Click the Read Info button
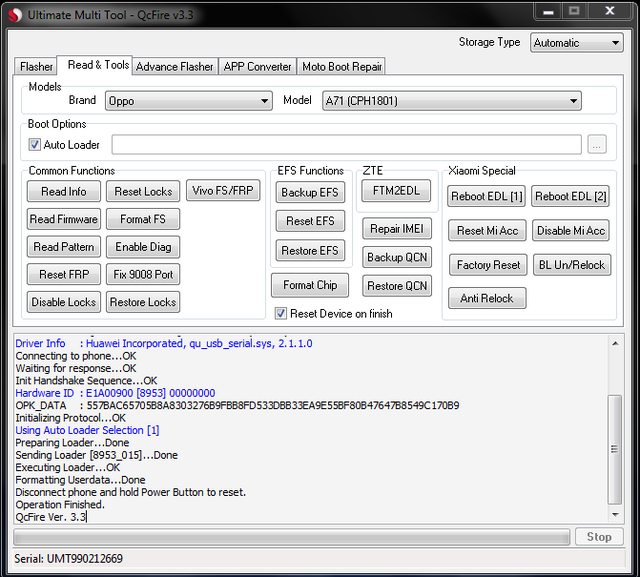Image resolution: width=640 pixels, height=577 pixels. coord(64,191)
